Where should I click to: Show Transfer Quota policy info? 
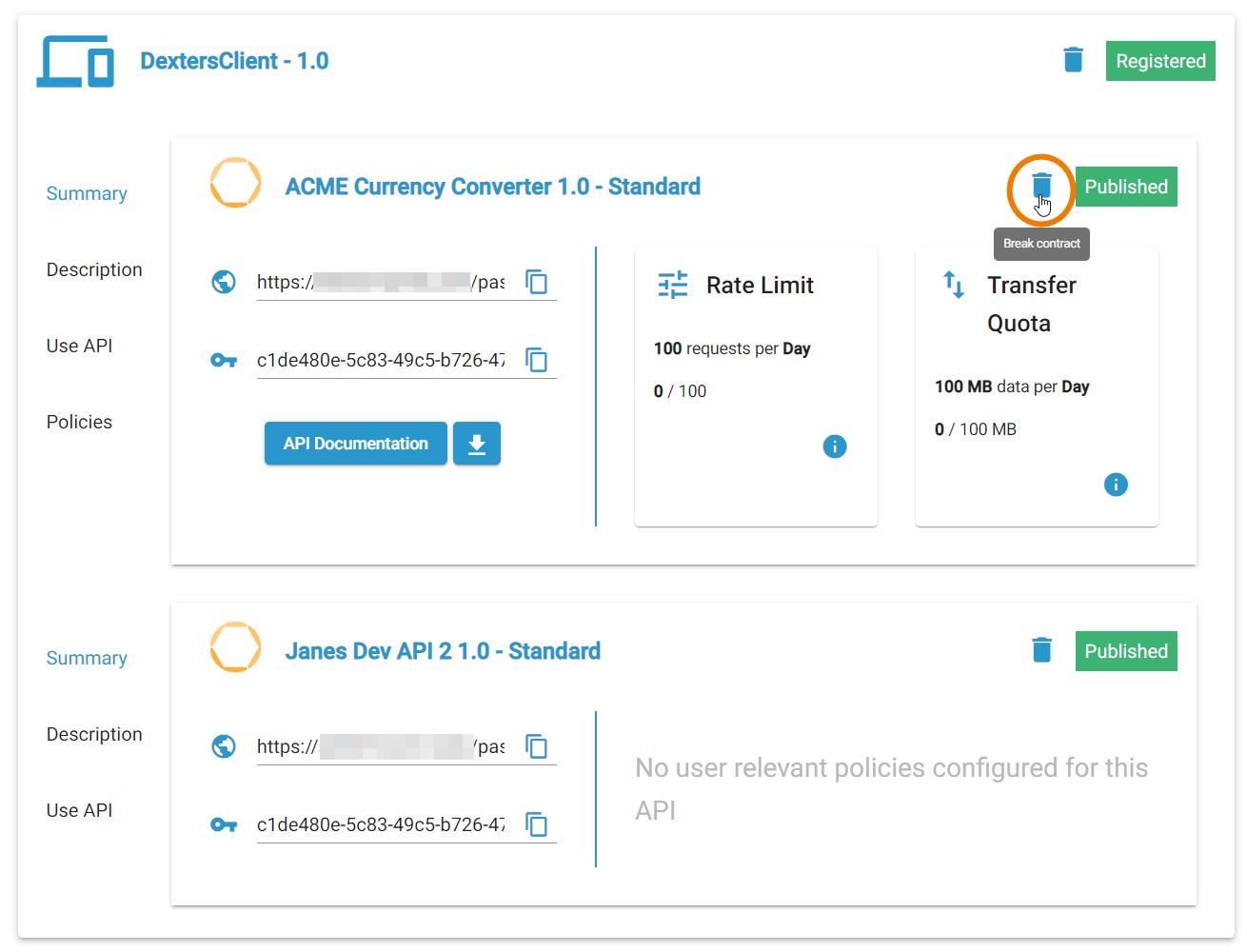point(1115,485)
